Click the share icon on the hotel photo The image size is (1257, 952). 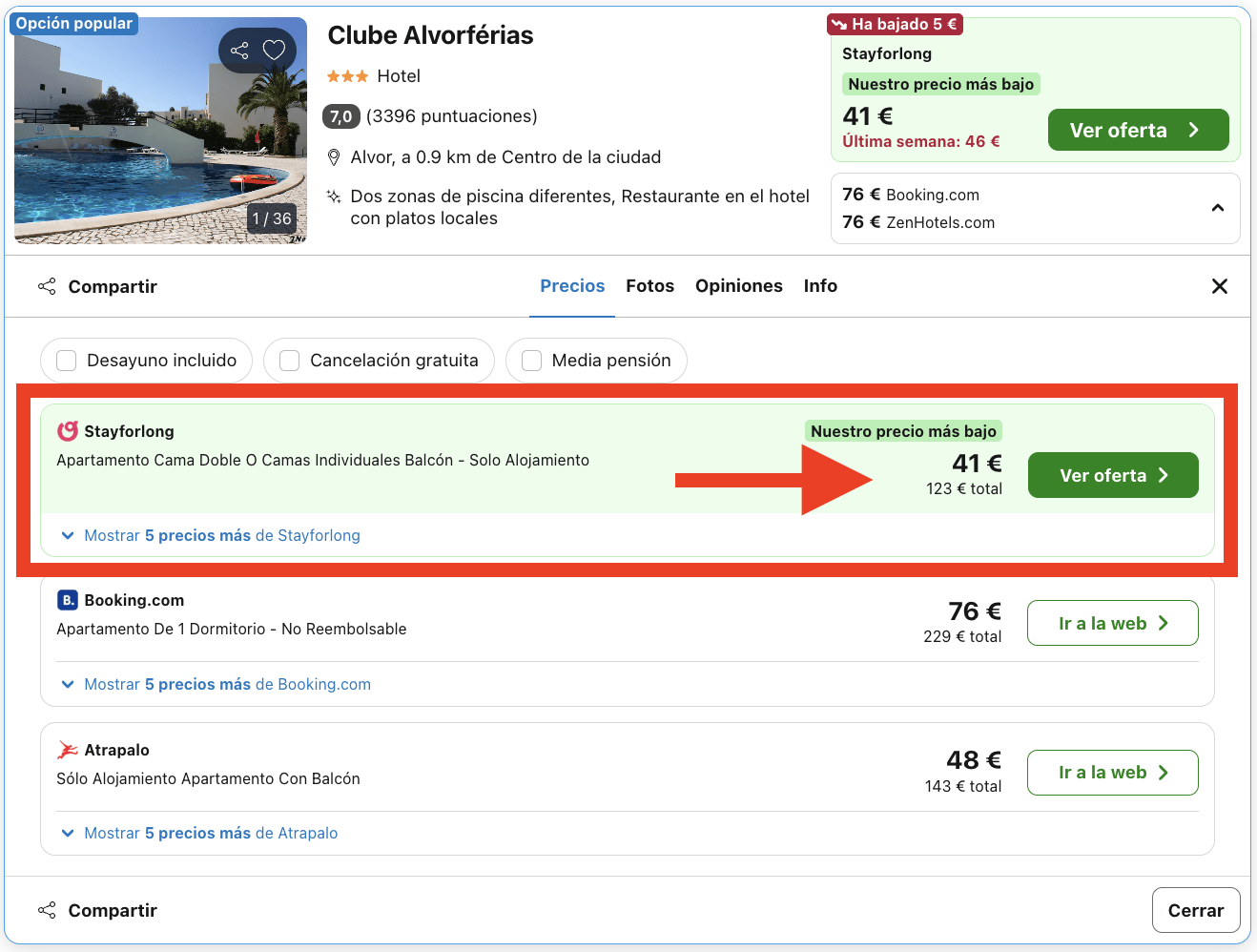[238, 50]
